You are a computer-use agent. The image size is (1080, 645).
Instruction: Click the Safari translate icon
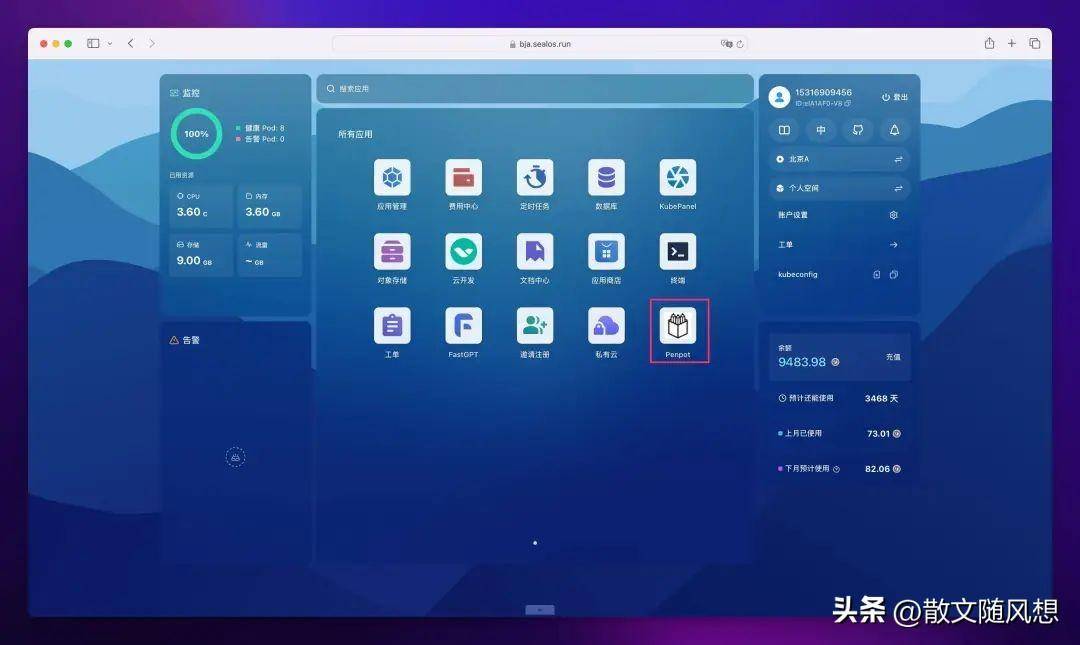[x=726, y=43]
